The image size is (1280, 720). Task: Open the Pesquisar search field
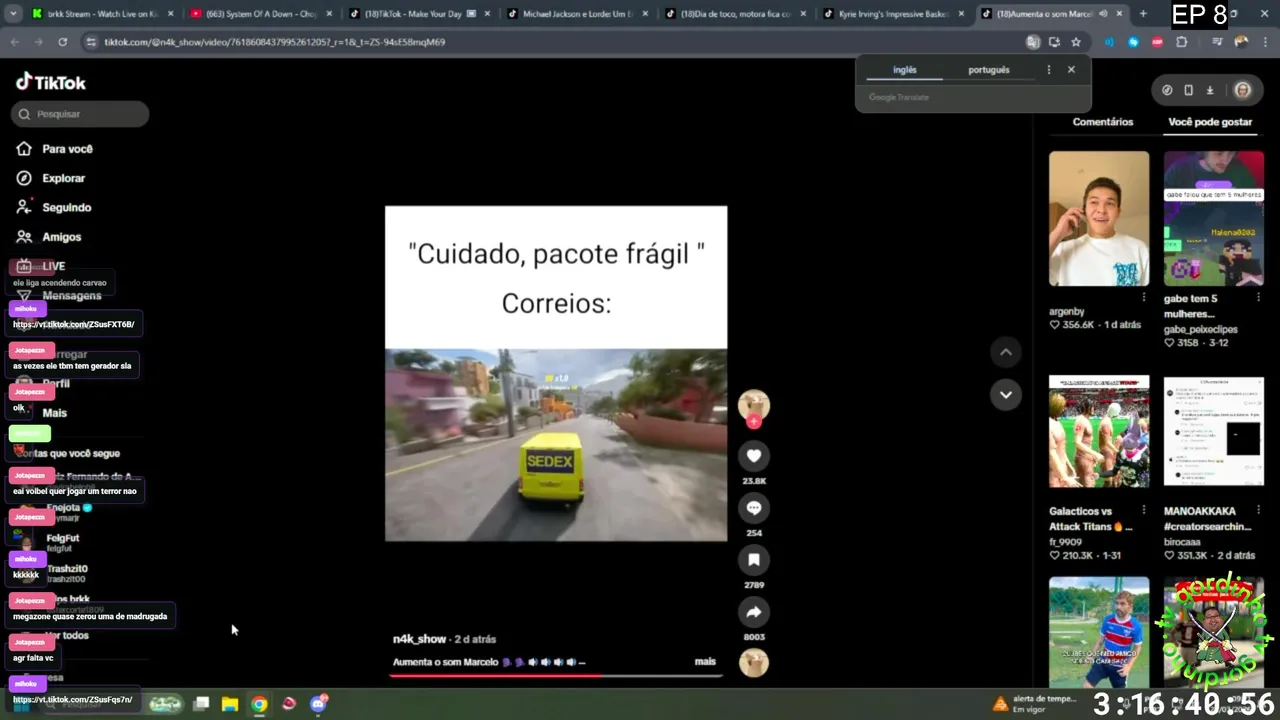pos(80,114)
